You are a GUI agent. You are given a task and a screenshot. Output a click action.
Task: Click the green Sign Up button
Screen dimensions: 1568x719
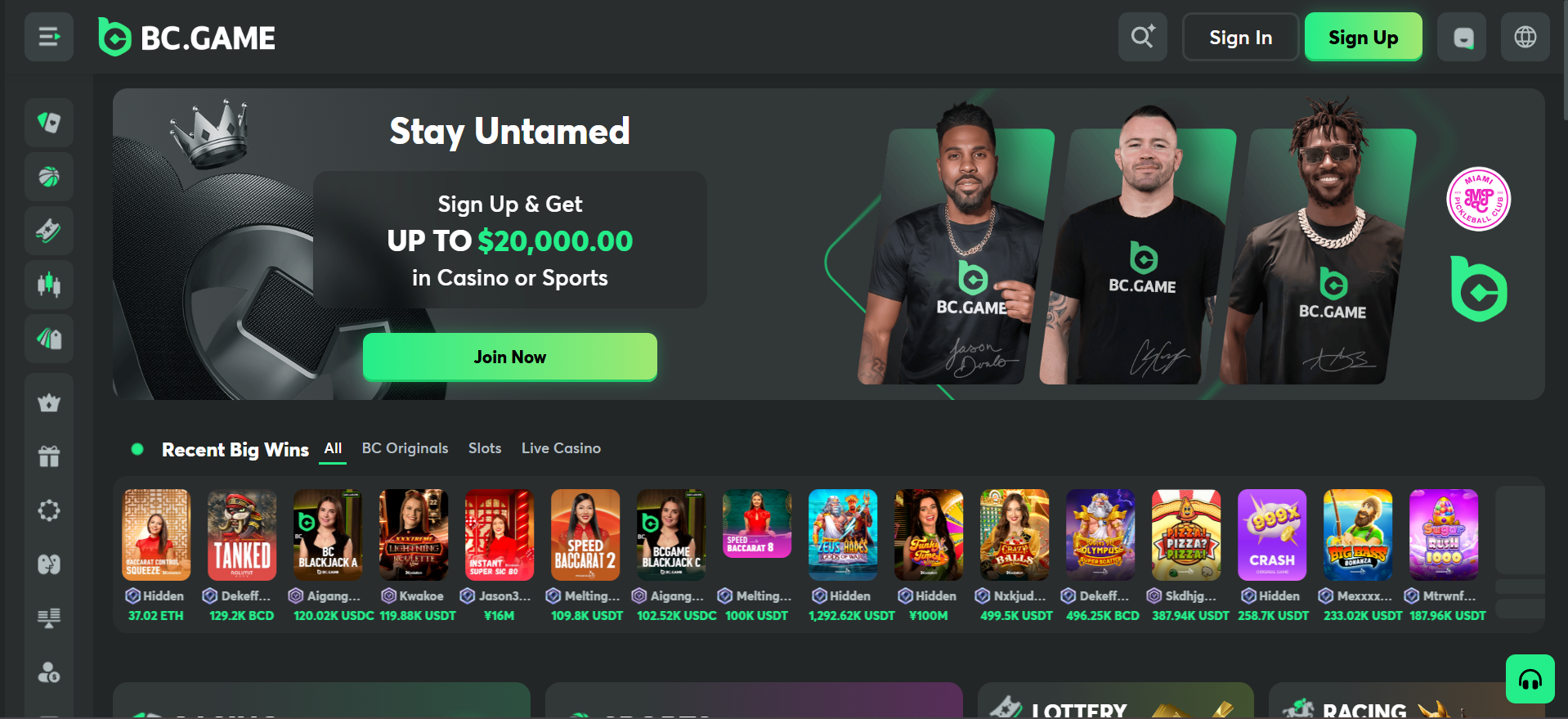coord(1363,37)
